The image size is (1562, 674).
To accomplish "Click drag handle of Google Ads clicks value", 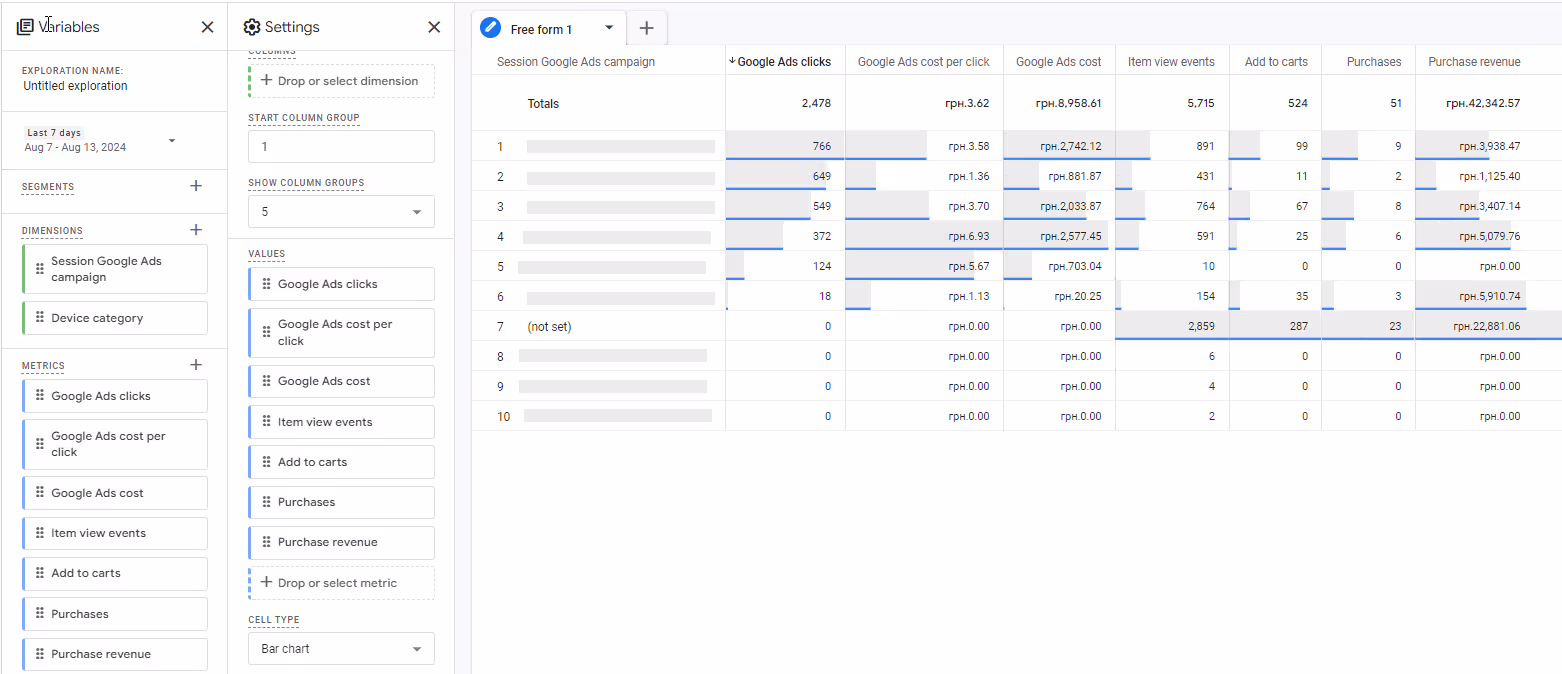I will (x=266, y=284).
